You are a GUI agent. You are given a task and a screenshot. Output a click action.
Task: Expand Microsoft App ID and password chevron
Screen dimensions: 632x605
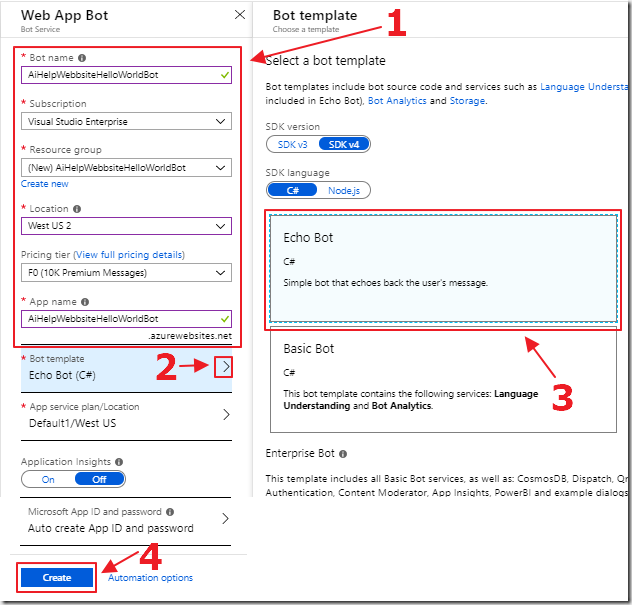225,518
